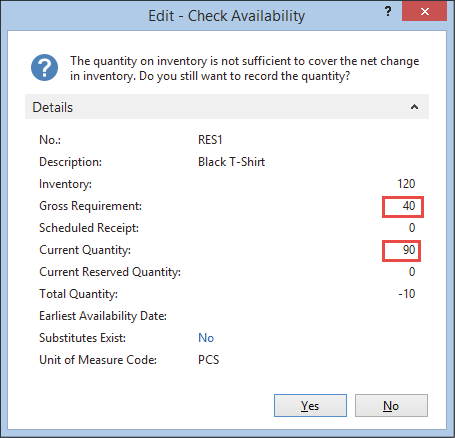Screen dimensions: 455x438
Task: Click the Yes button
Action: [x=310, y=405]
